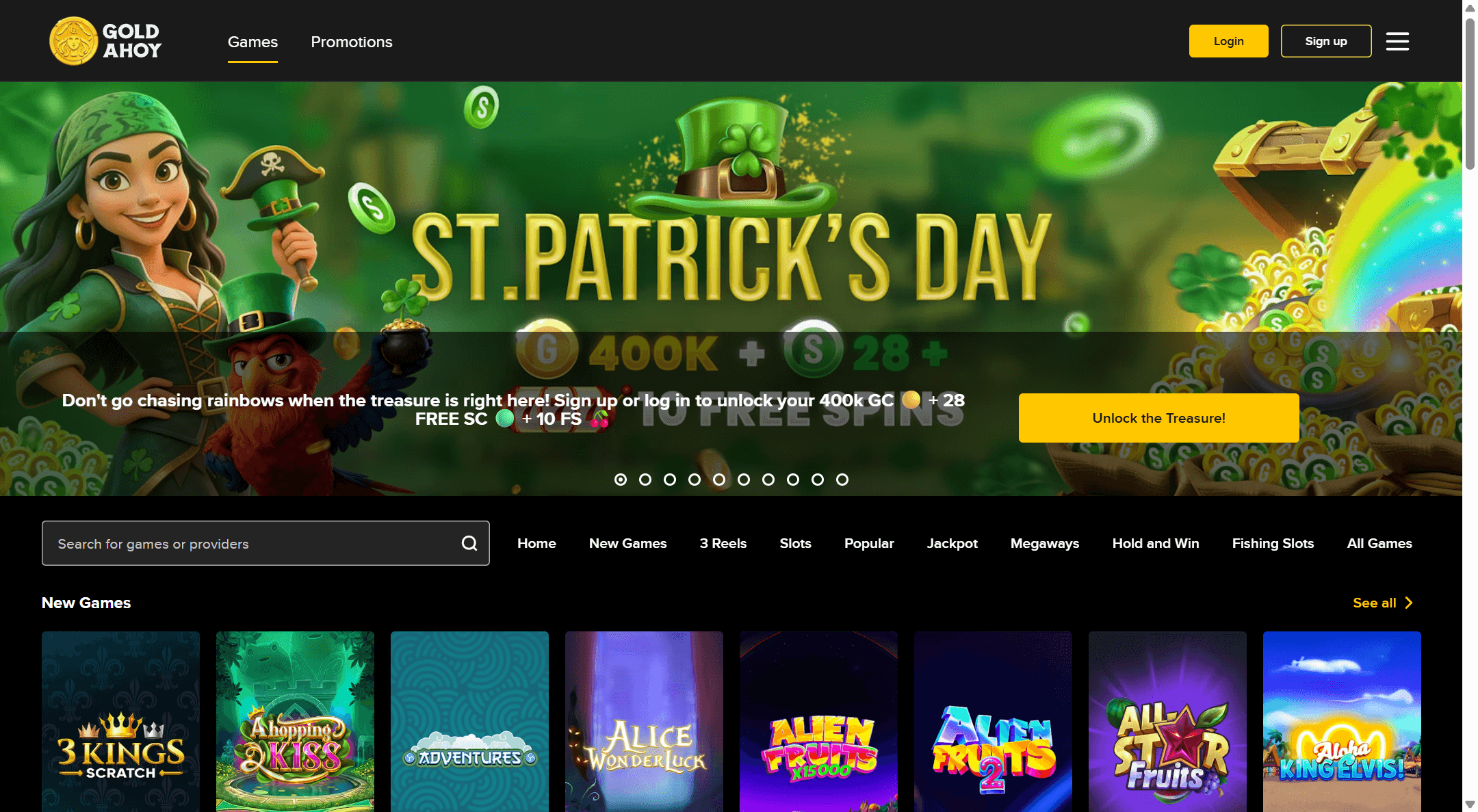Click the See all chevron arrow
1478x812 pixels.
[x=1408, y=603]
